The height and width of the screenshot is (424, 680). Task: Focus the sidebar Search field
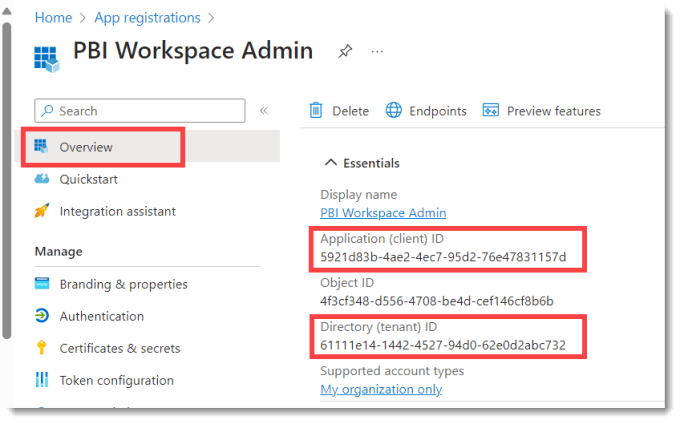[x=140, y=111]
